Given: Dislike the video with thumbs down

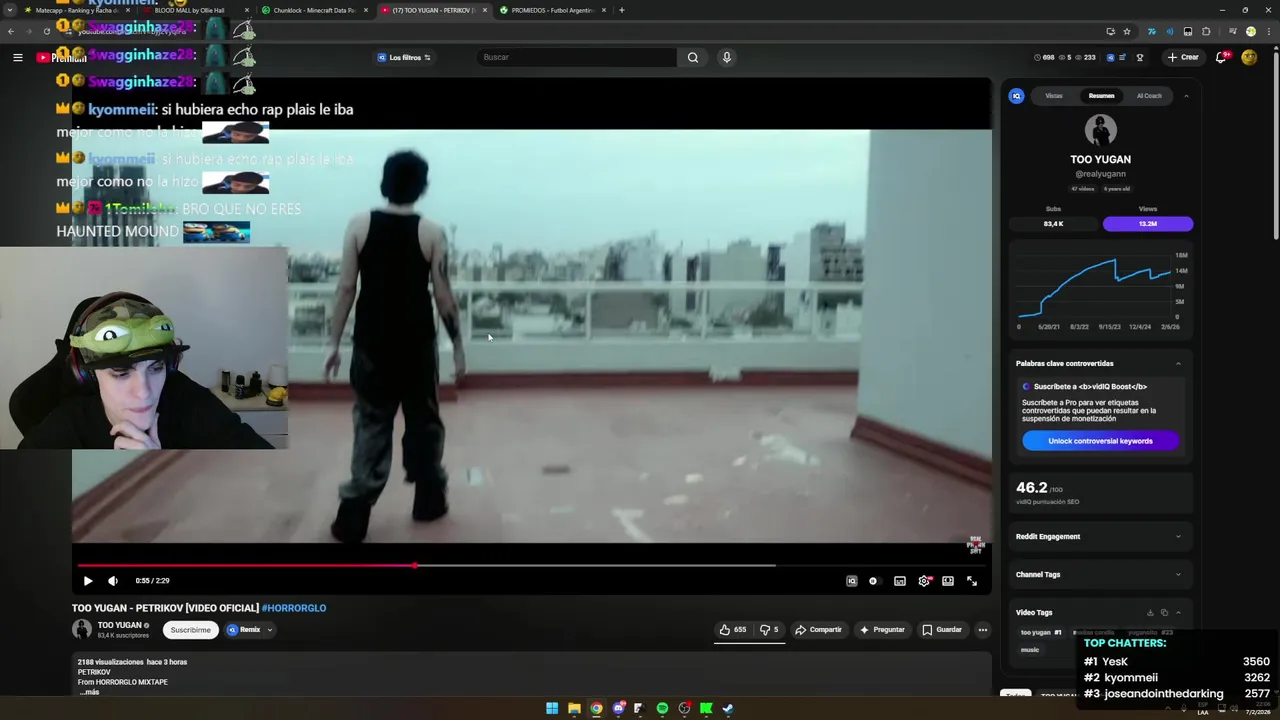Looking at the screenshot, I should coord(769,630).
